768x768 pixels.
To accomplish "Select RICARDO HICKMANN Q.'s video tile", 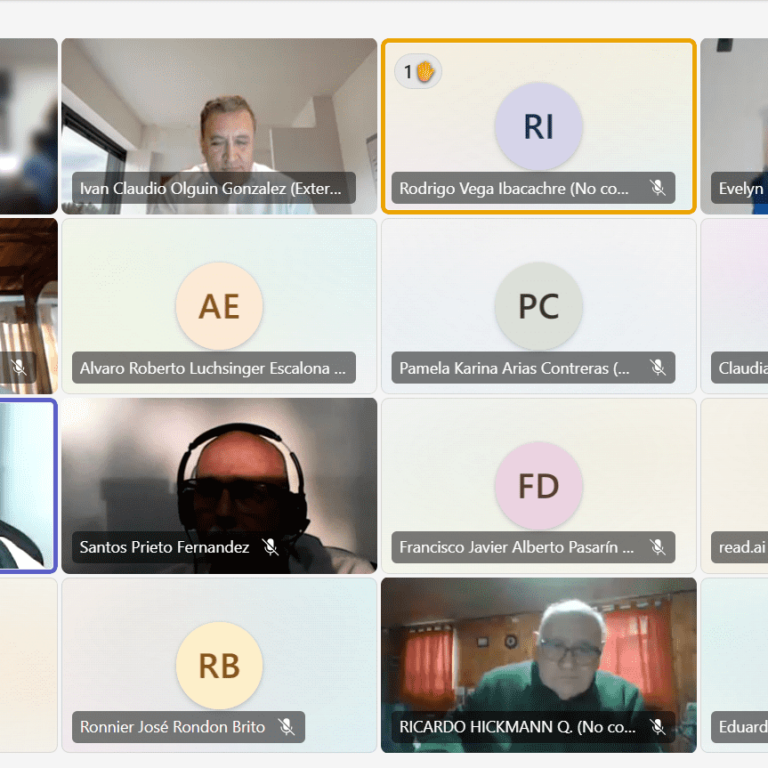I will click(539, 665).
